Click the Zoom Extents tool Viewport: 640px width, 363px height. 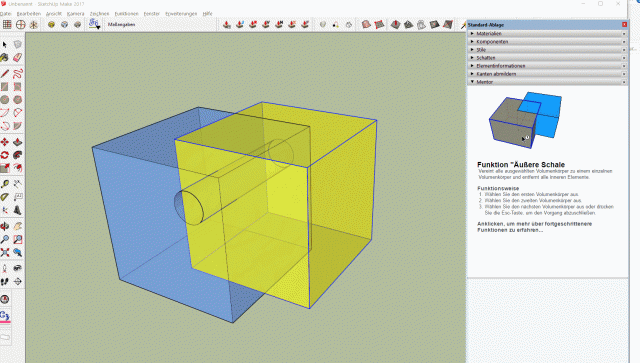[4, 252]
